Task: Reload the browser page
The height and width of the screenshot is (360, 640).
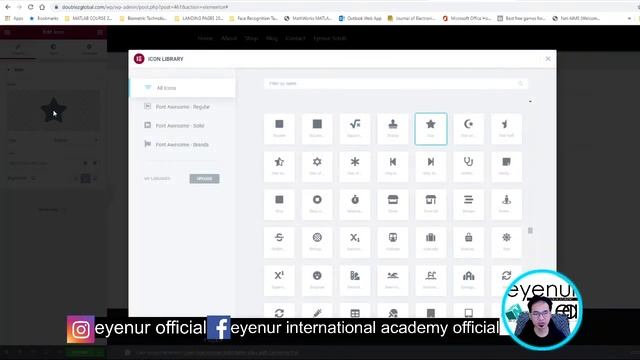Action: point(31,7)
